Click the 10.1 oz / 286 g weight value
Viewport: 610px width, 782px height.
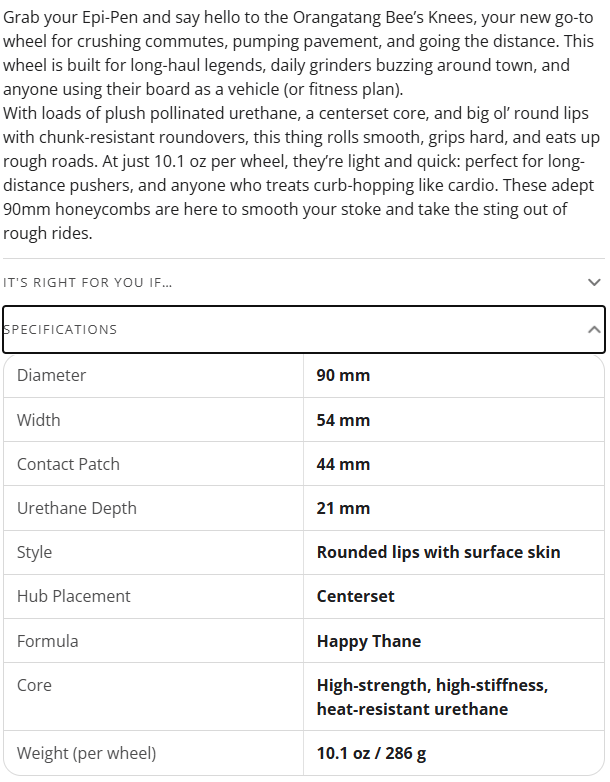[x=371, y=753]
